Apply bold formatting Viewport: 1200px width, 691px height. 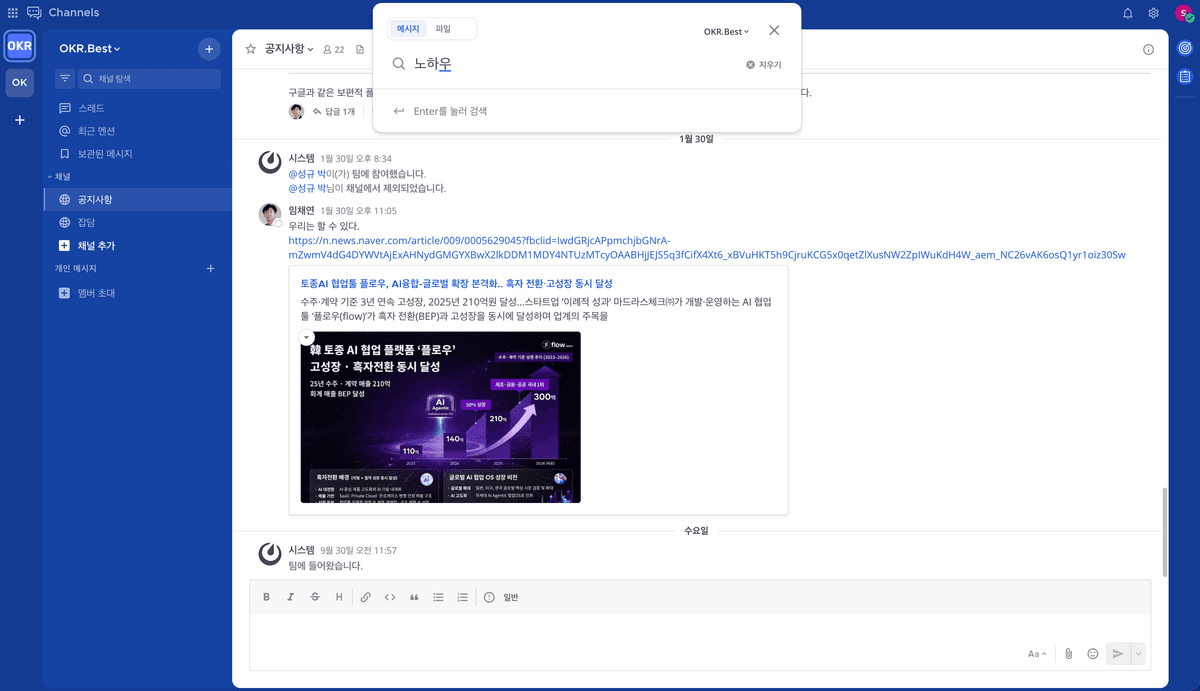pyautogui.click(x=266, y=597)
